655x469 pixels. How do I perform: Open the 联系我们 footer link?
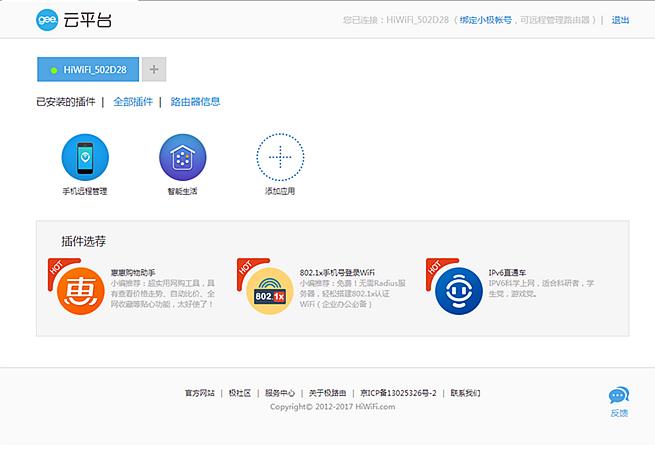click(465, 393)
